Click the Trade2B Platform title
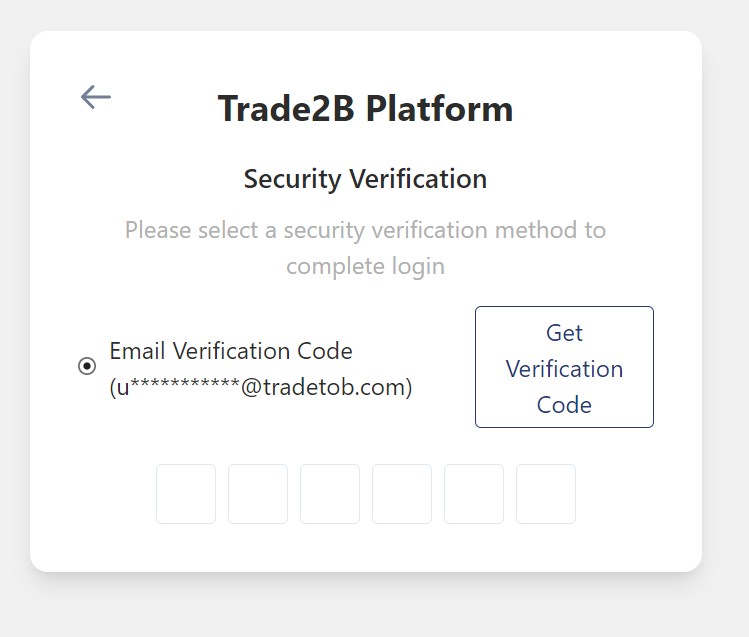The image size is (749, 637). tap(365, 108)
